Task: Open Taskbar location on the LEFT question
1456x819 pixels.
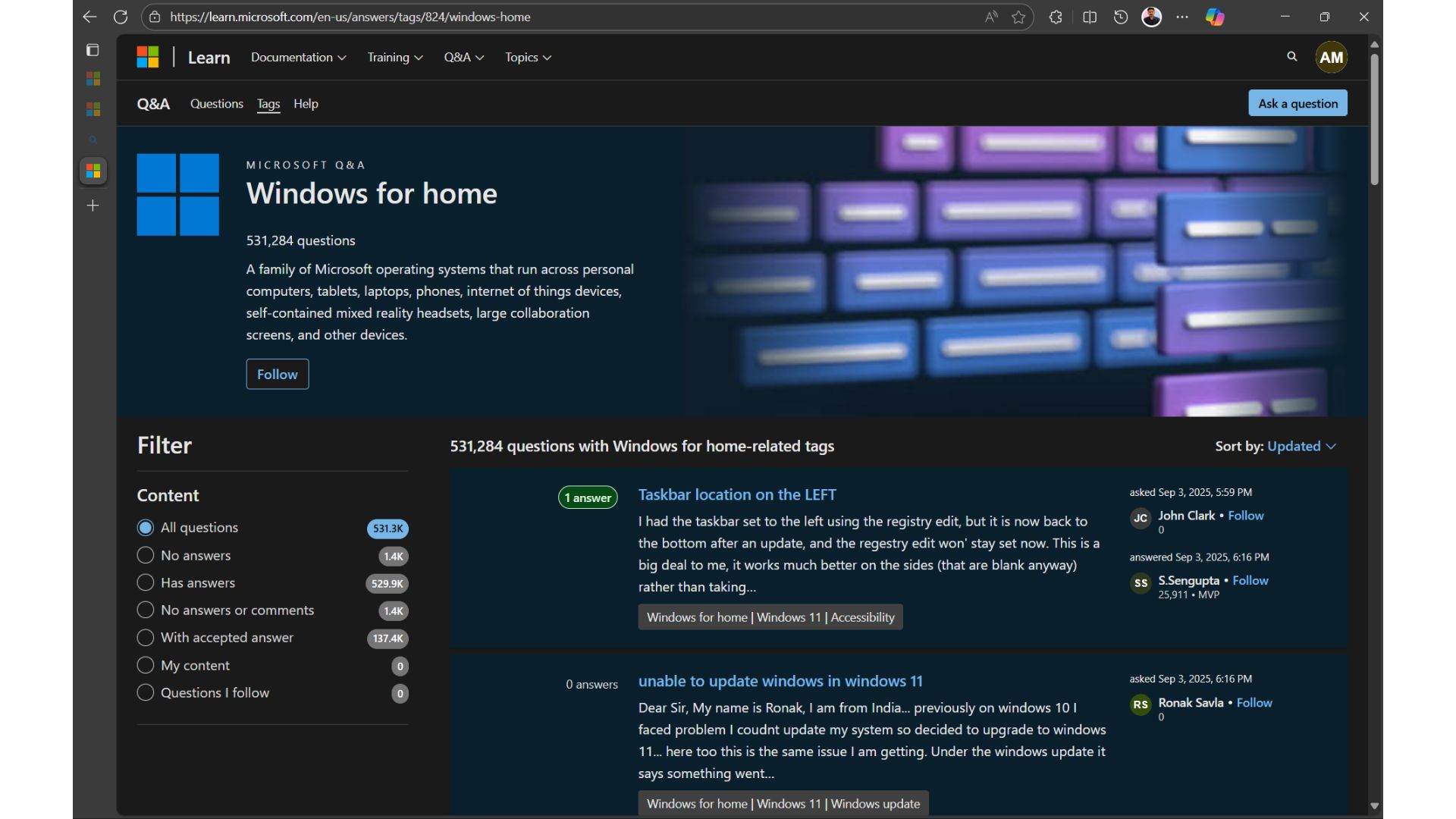Action: click(x=736, y=494)
